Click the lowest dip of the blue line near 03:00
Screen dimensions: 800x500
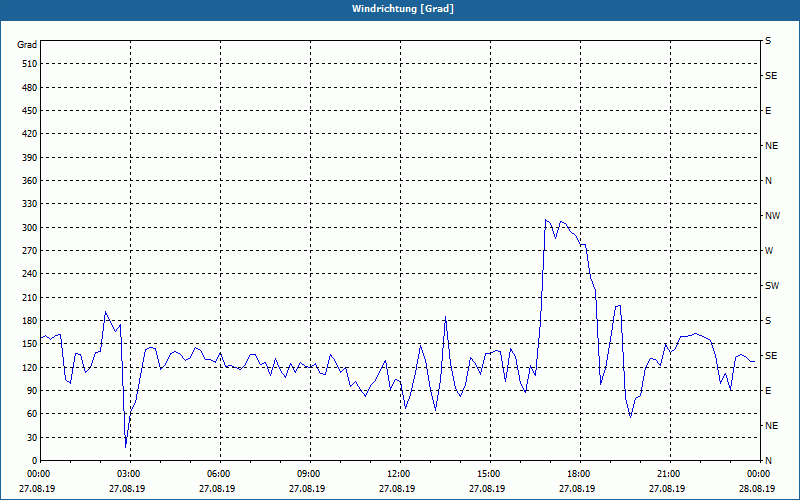tap(126, 447)
